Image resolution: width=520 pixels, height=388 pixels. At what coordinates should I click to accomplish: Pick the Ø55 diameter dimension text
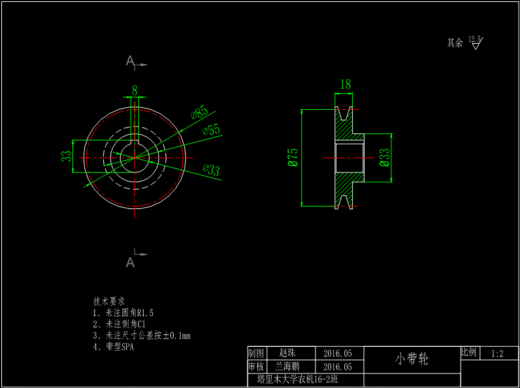[212, 130]
